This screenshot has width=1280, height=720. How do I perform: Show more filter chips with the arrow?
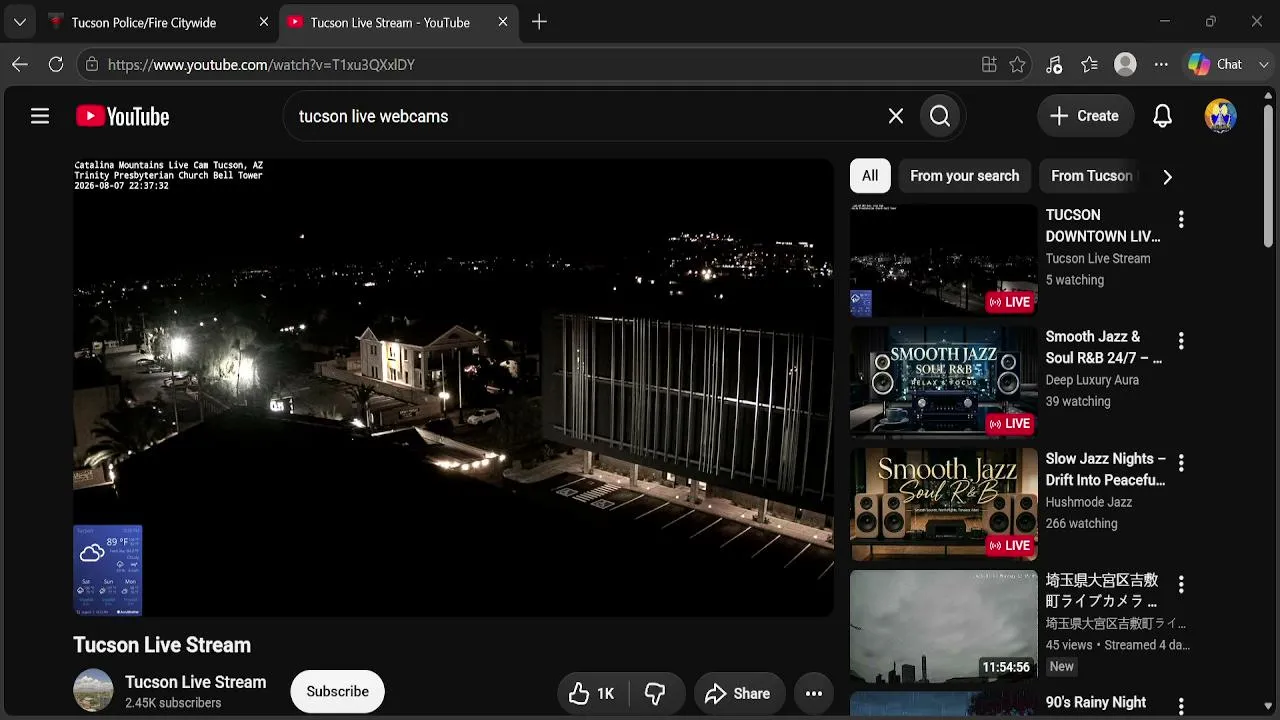[x=1167, y=177]
